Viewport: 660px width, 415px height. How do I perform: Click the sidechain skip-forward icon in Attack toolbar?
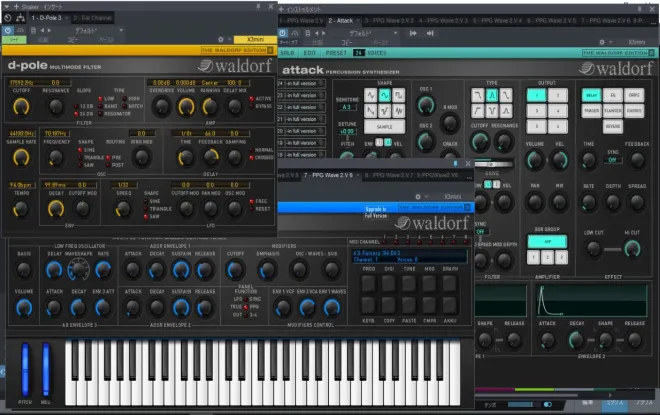click(x=413, y=33)
